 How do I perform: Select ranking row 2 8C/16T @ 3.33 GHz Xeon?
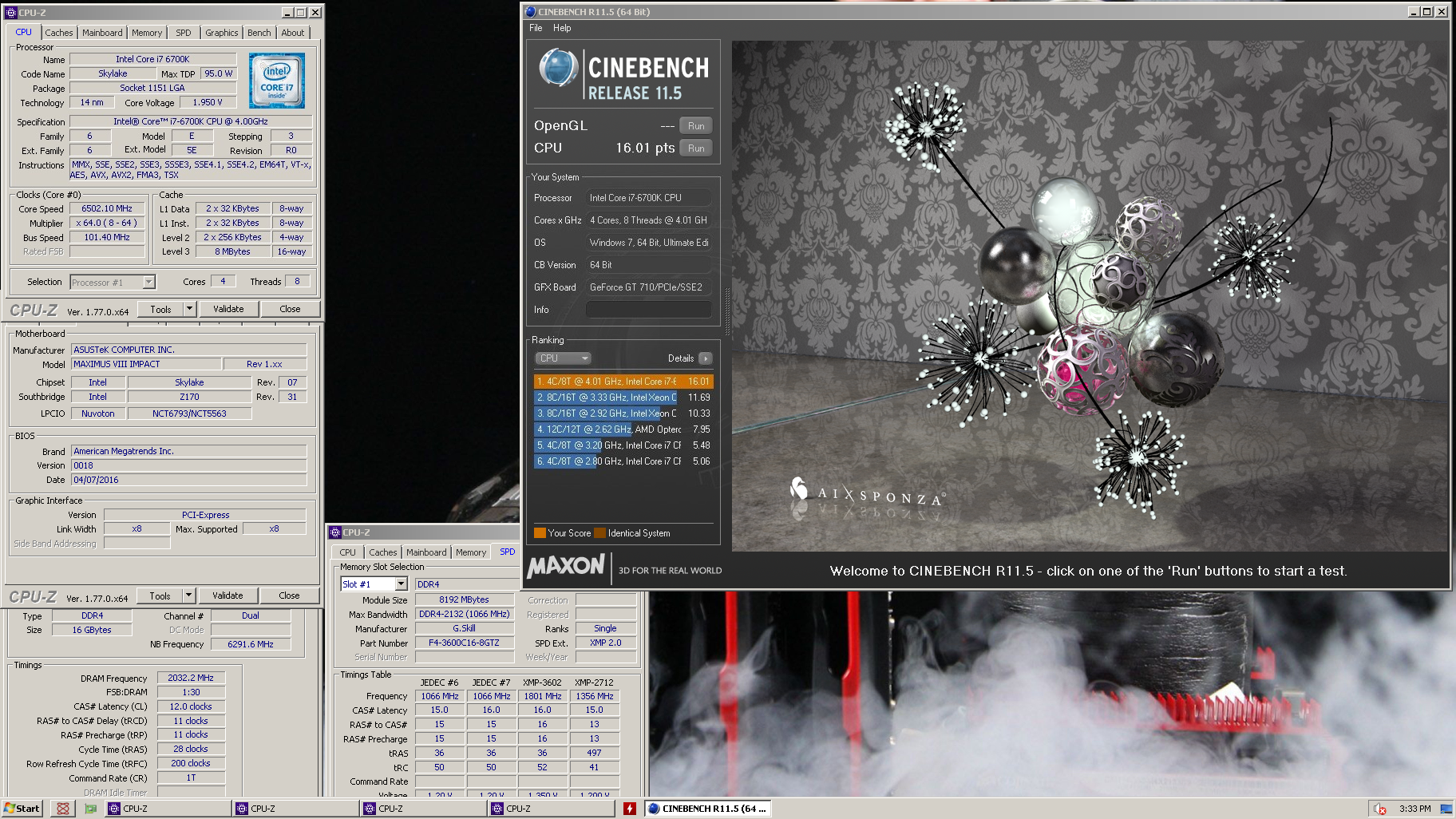tap(623, 398)
